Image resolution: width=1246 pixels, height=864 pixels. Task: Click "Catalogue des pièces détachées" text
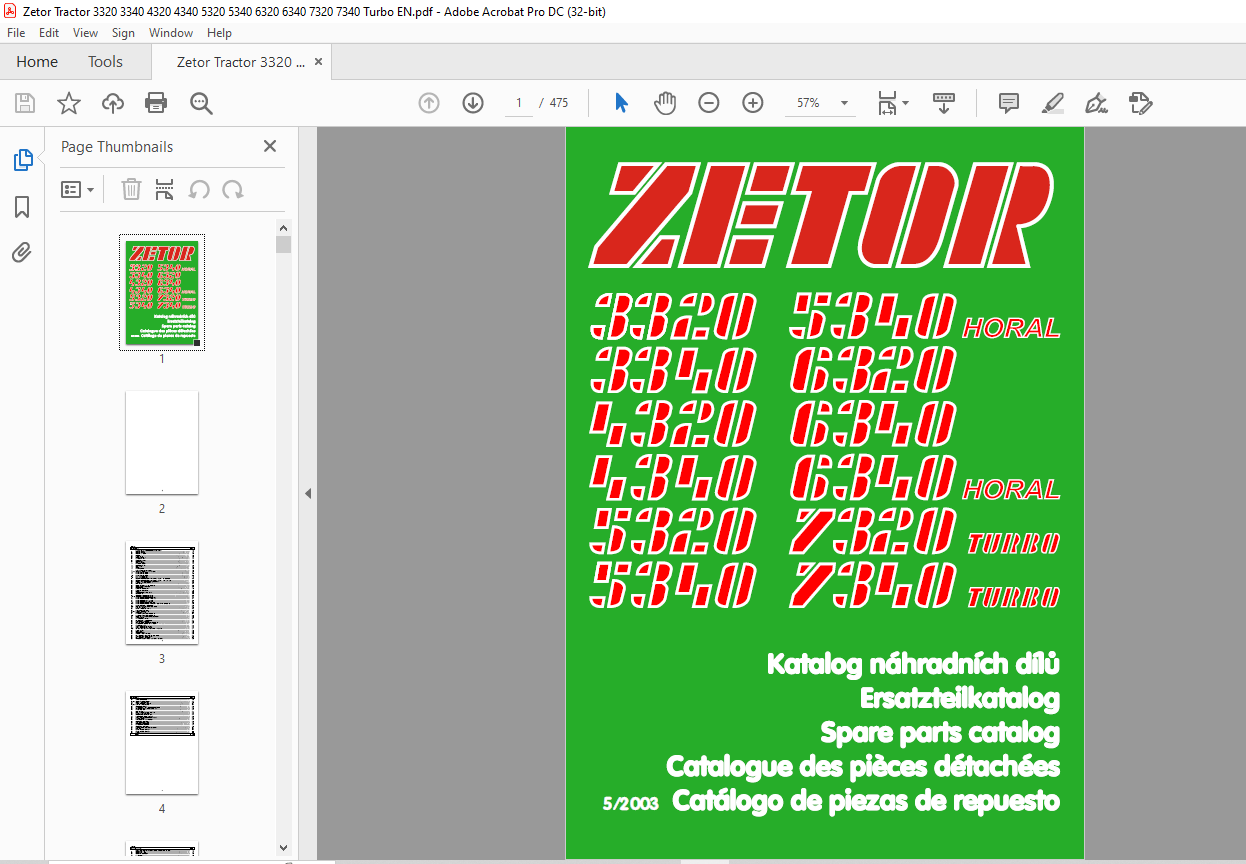click(x=863, y=767)
